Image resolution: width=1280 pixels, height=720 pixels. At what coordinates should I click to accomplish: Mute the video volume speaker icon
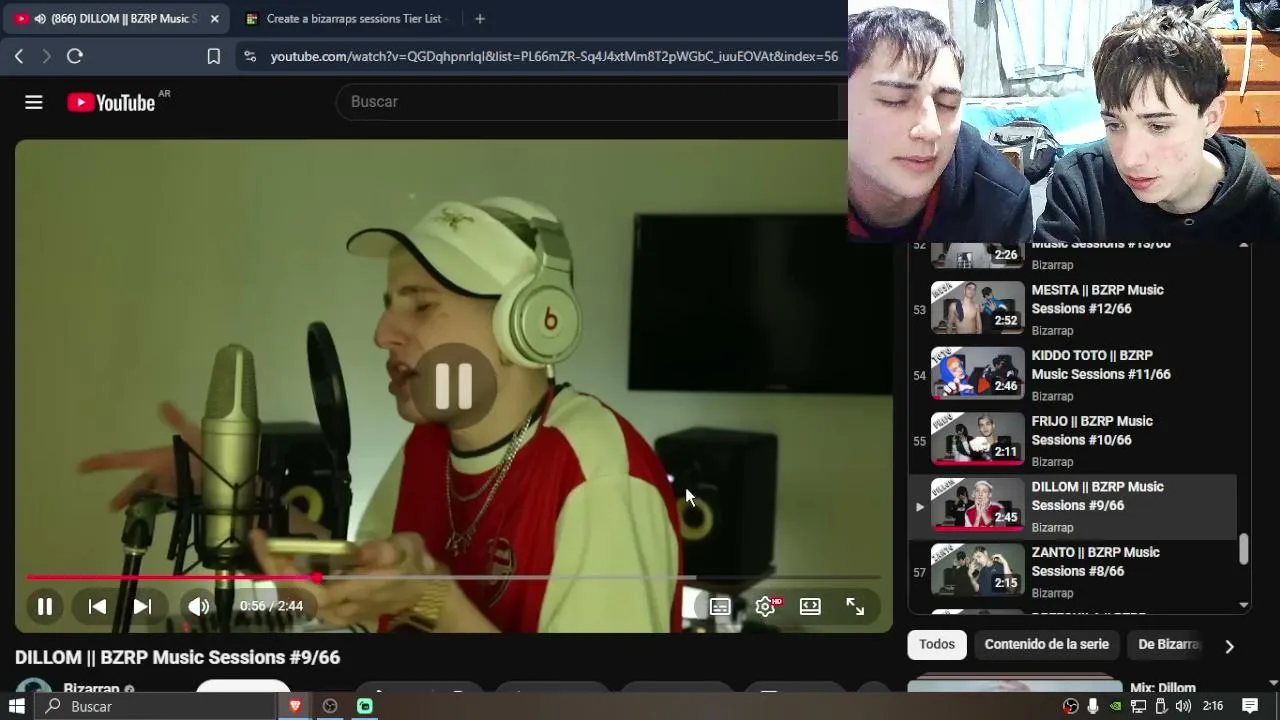[199, 606]
